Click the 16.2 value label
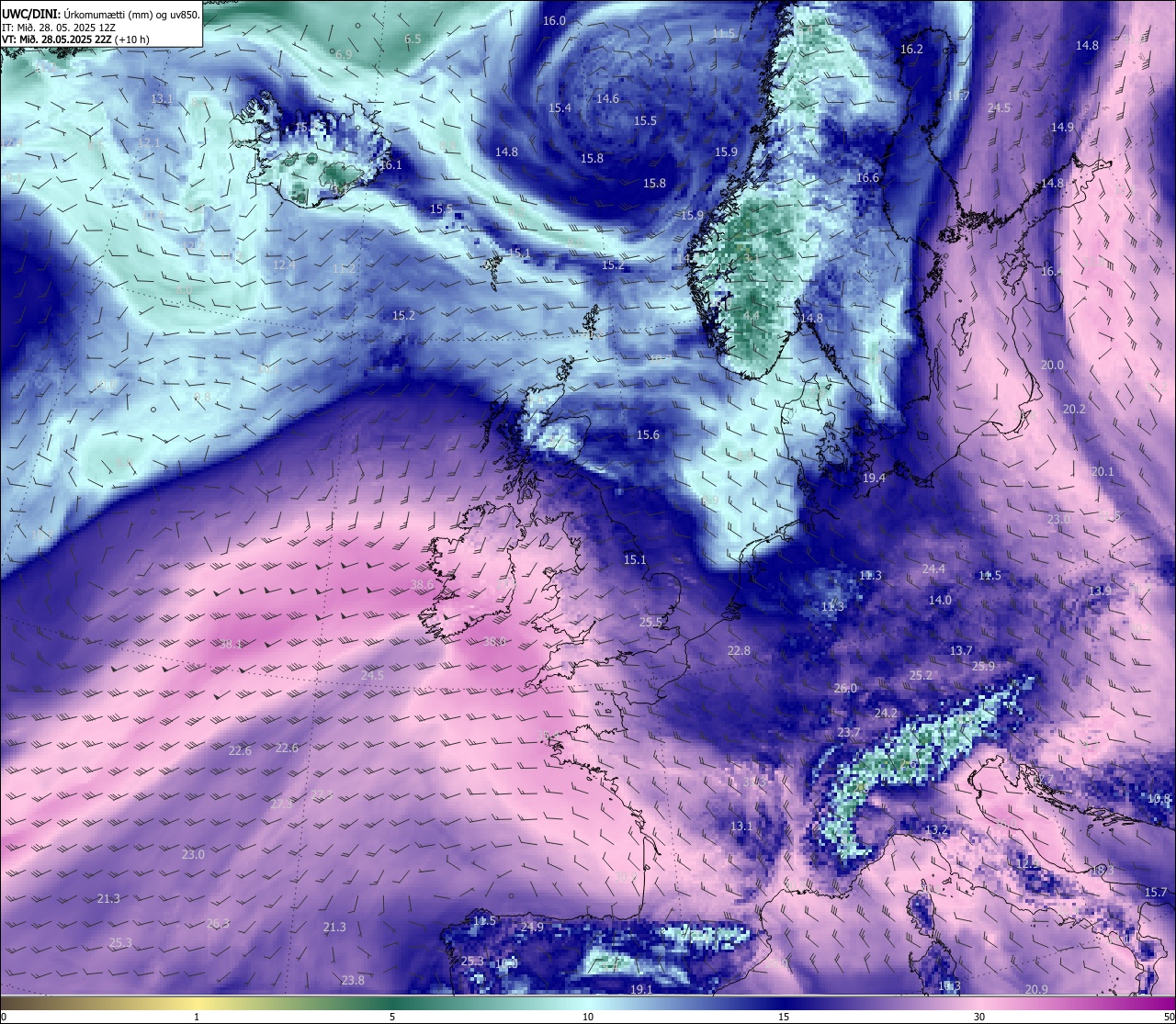The width and height of the screenshot is (1176, 1024). click(911, 49)
